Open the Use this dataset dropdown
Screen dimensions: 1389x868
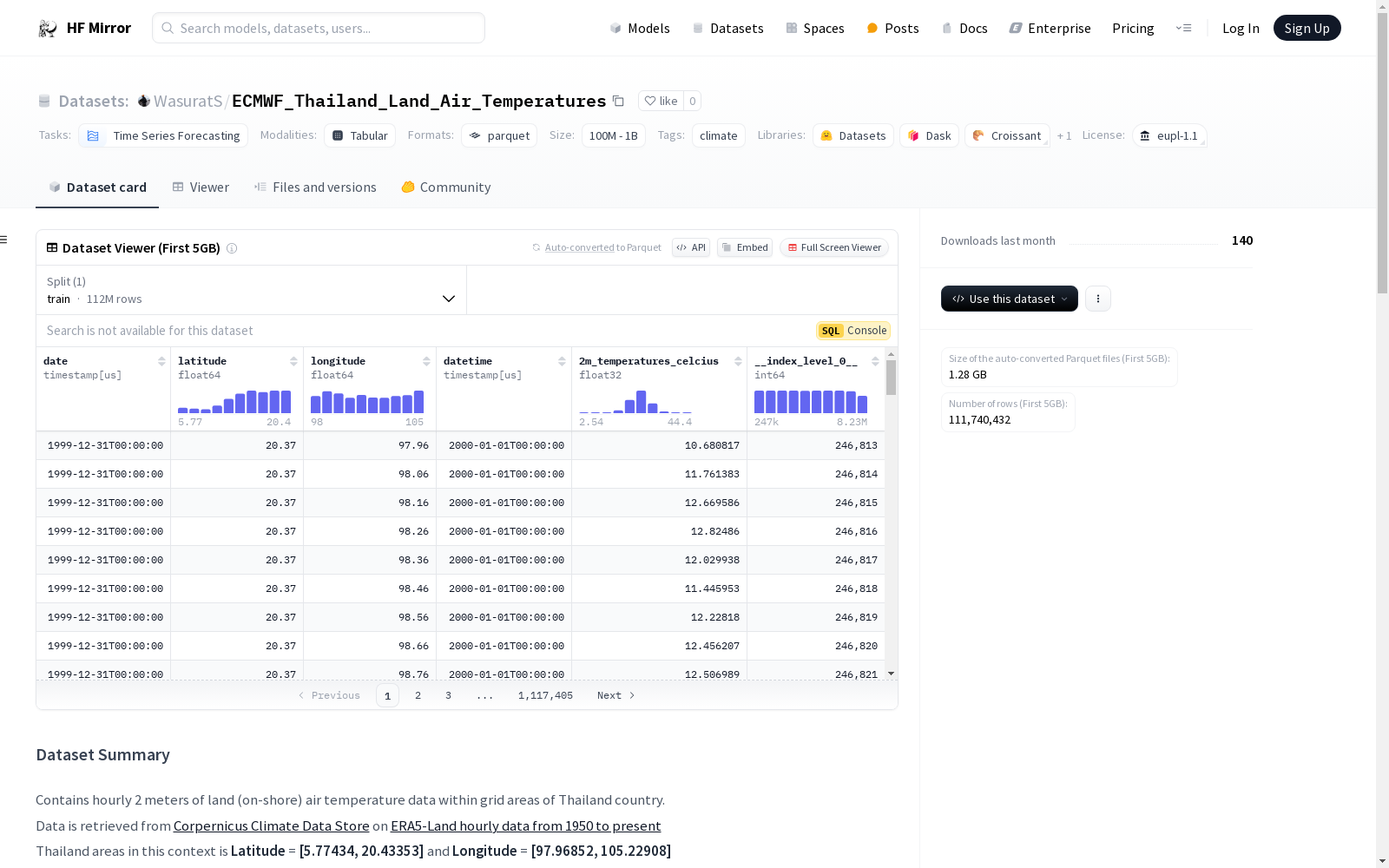coord(1010,299)
